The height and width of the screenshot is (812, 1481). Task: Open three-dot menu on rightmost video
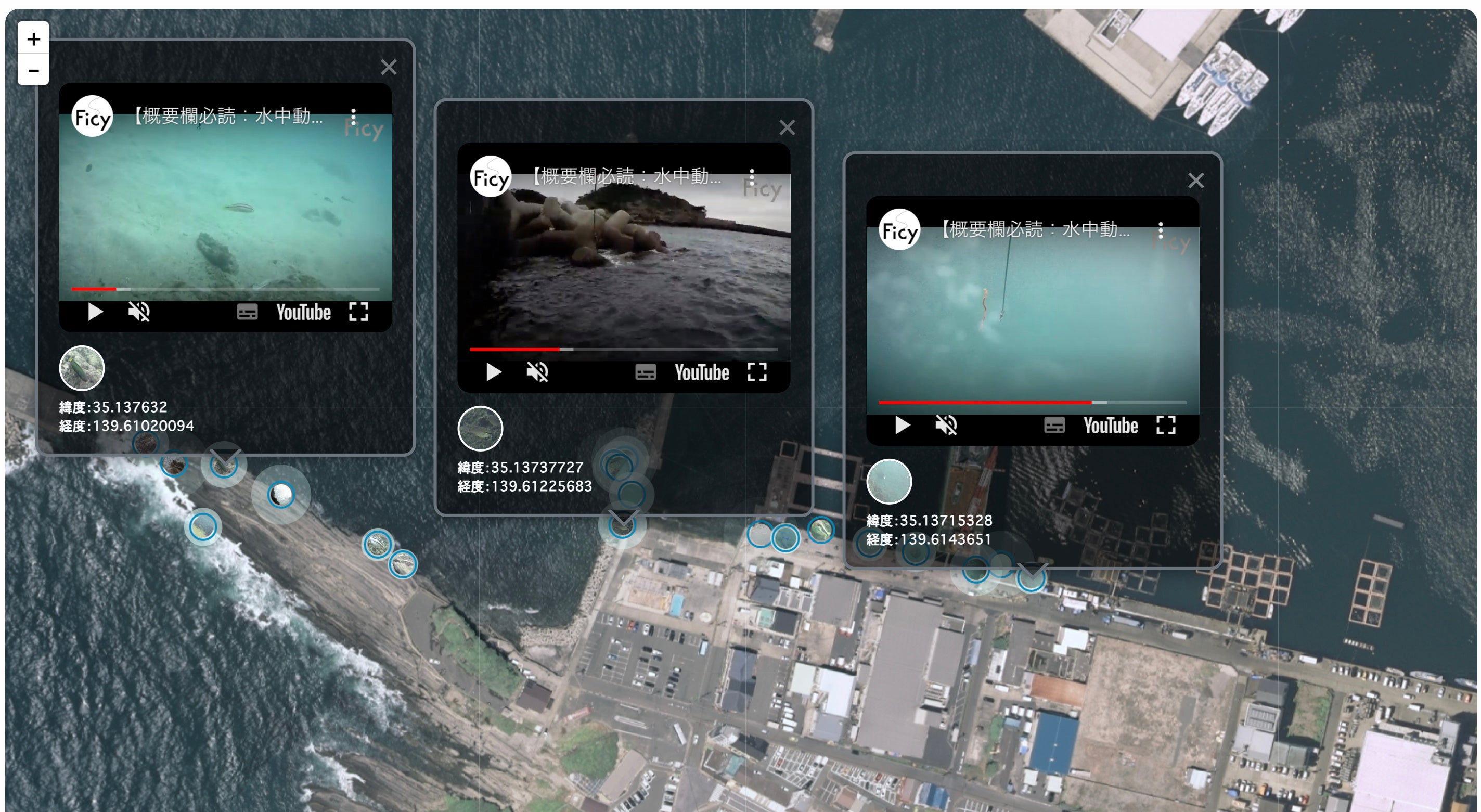[1161, 230]
